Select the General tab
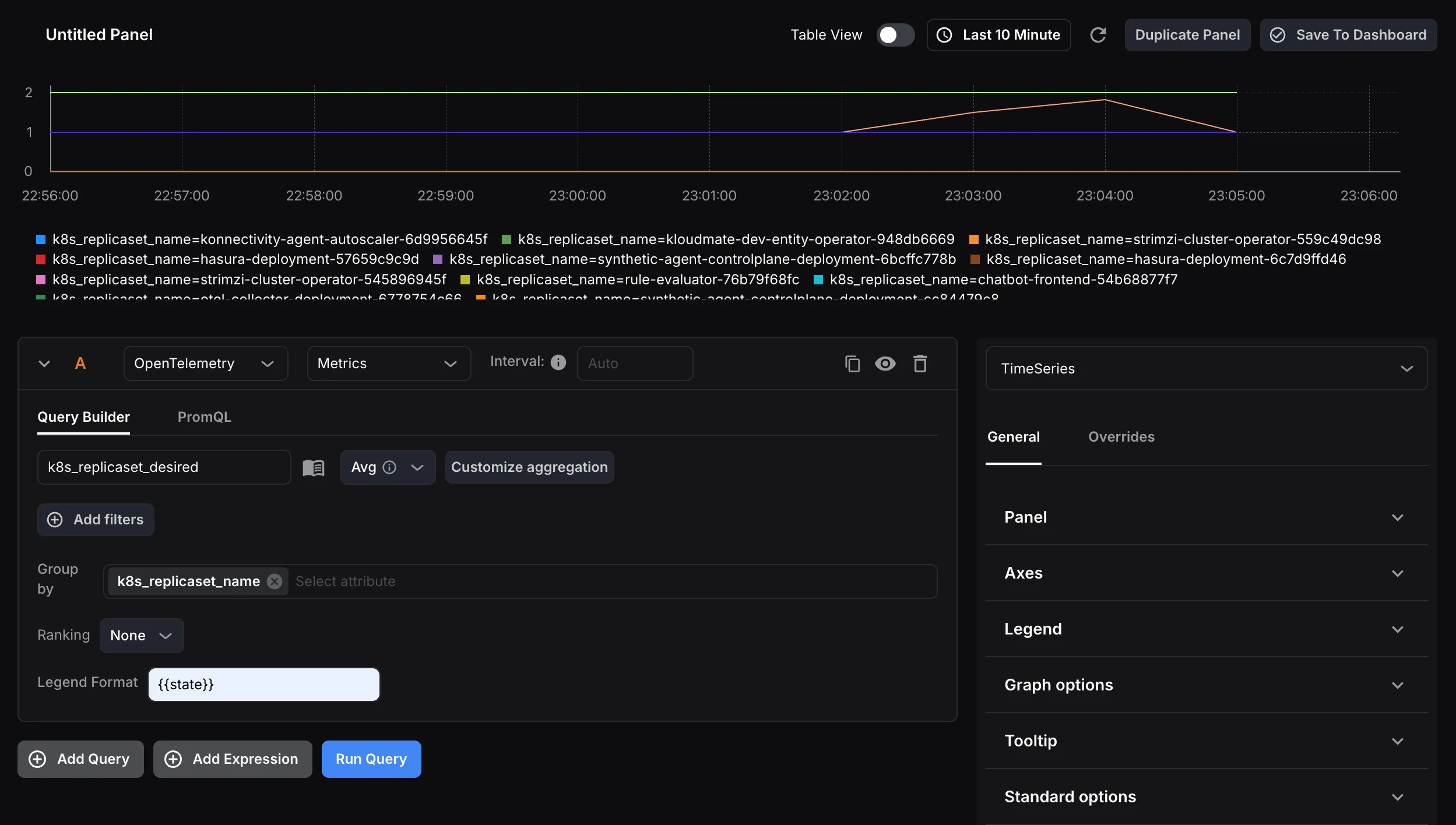Screen dimensions: 1456x825 (1014, 437)
